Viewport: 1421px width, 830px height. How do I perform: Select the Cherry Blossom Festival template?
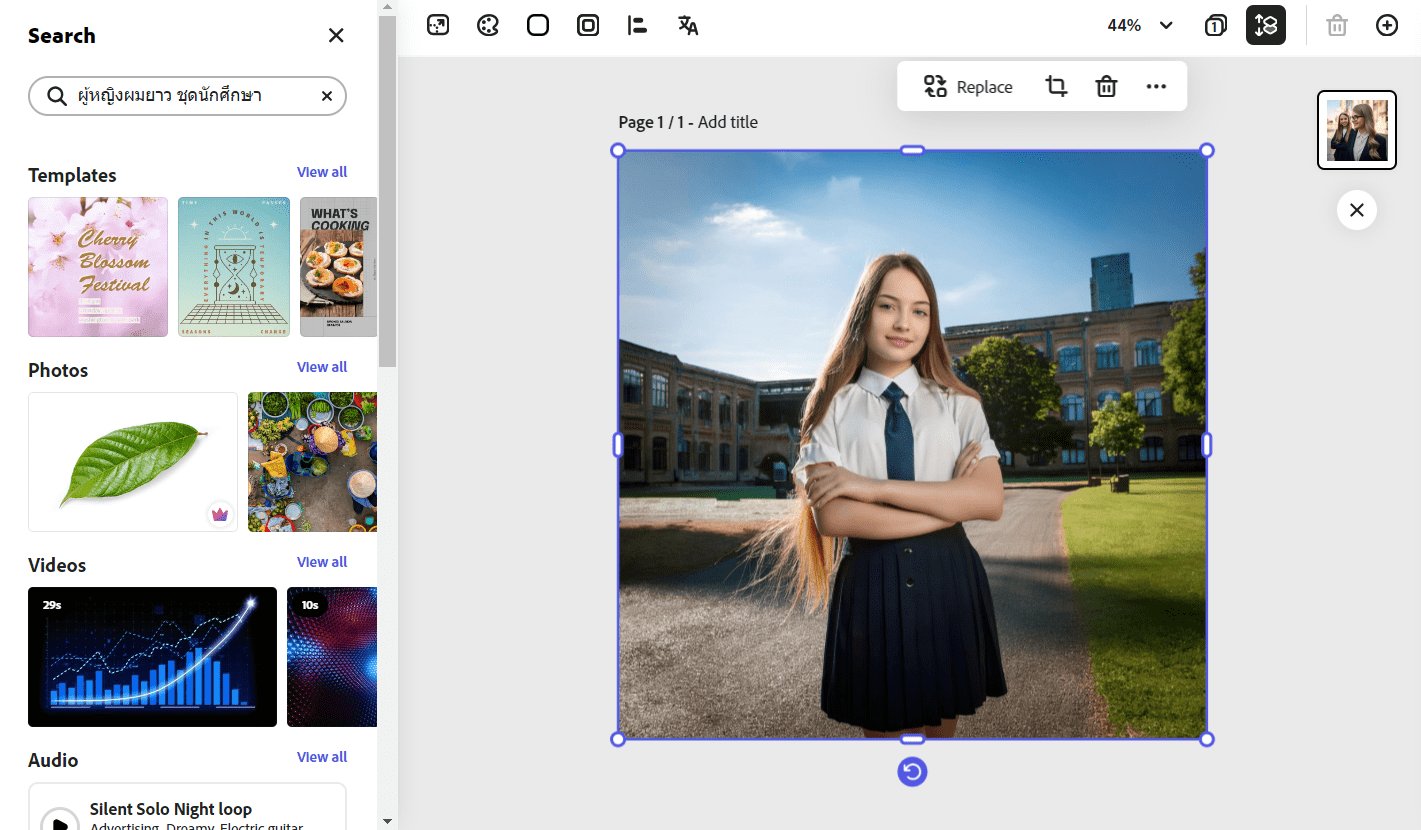point(98,267)
